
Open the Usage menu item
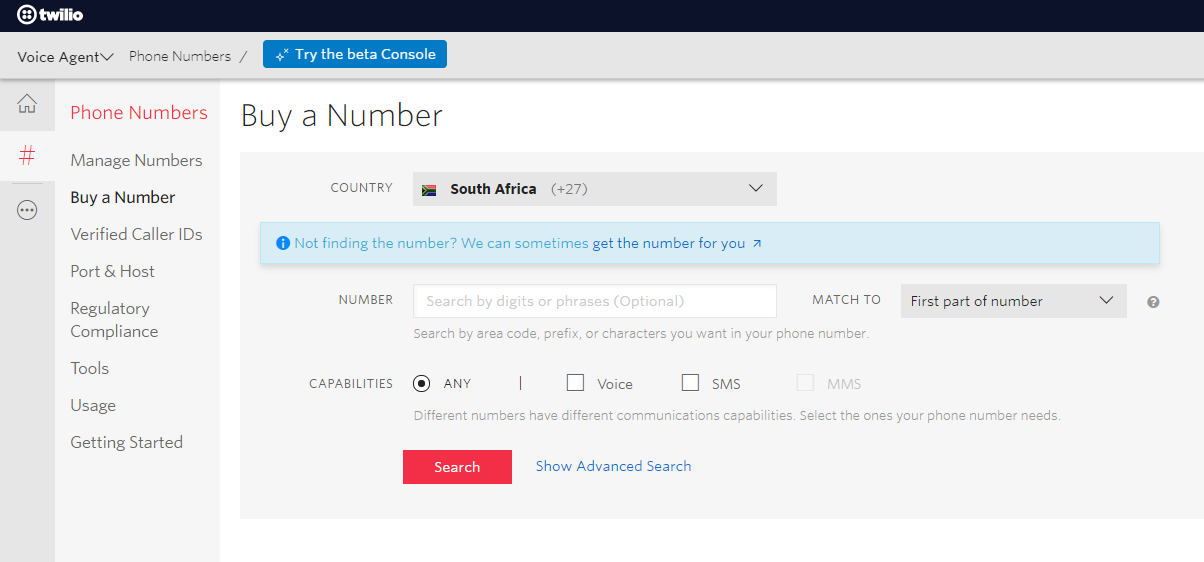93,405
